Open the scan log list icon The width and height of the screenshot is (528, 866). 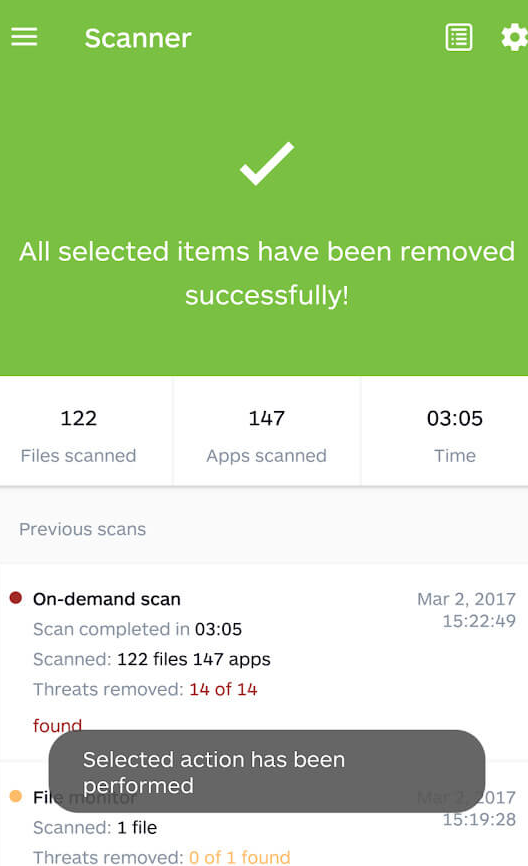459,38
